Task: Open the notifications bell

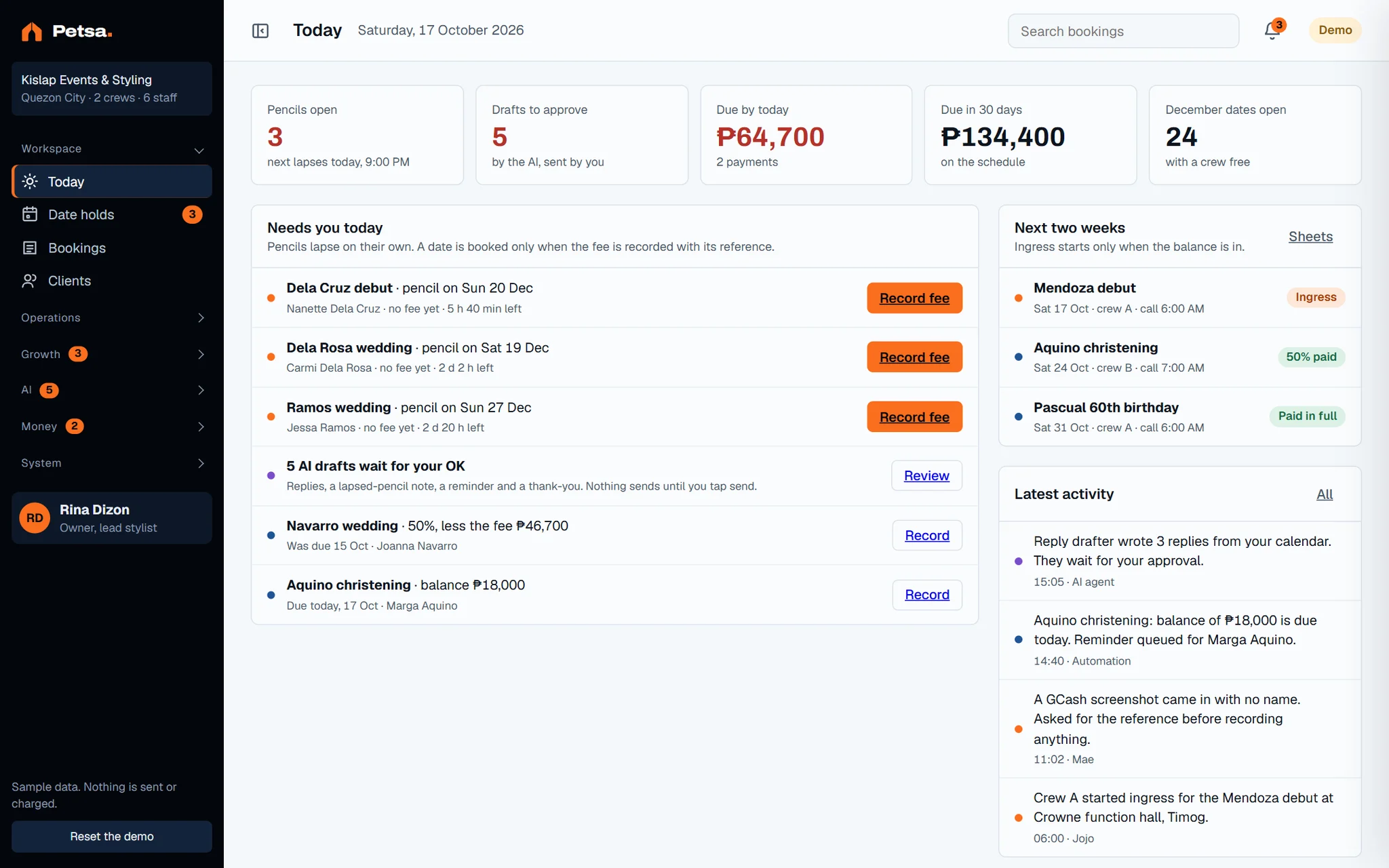Action: pyautogui.click(x=1272, y=31)
